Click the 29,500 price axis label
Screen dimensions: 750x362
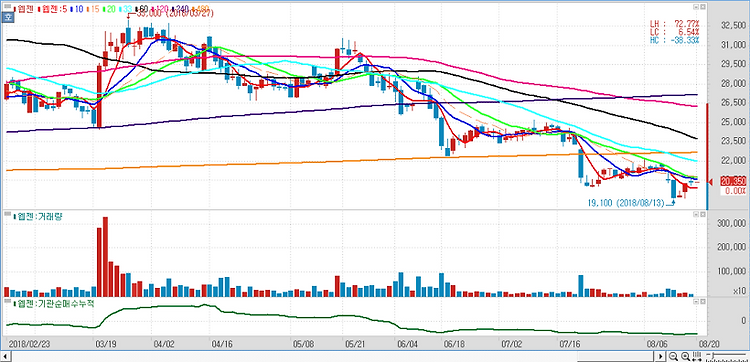(733, 64)
